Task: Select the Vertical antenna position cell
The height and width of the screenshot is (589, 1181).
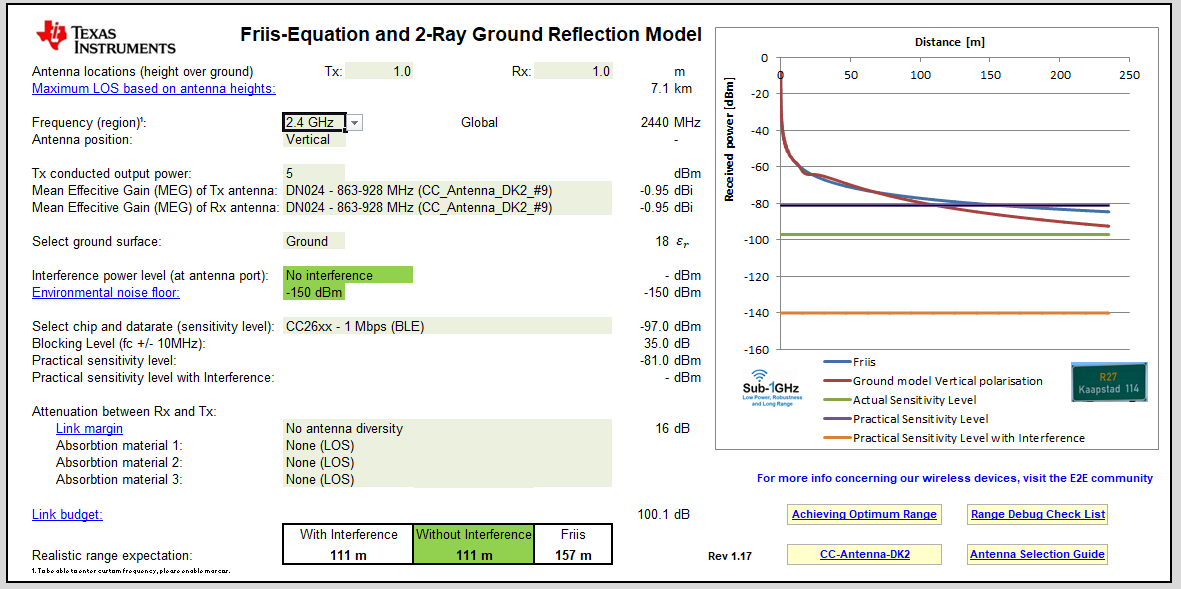Action: [312, 139]
